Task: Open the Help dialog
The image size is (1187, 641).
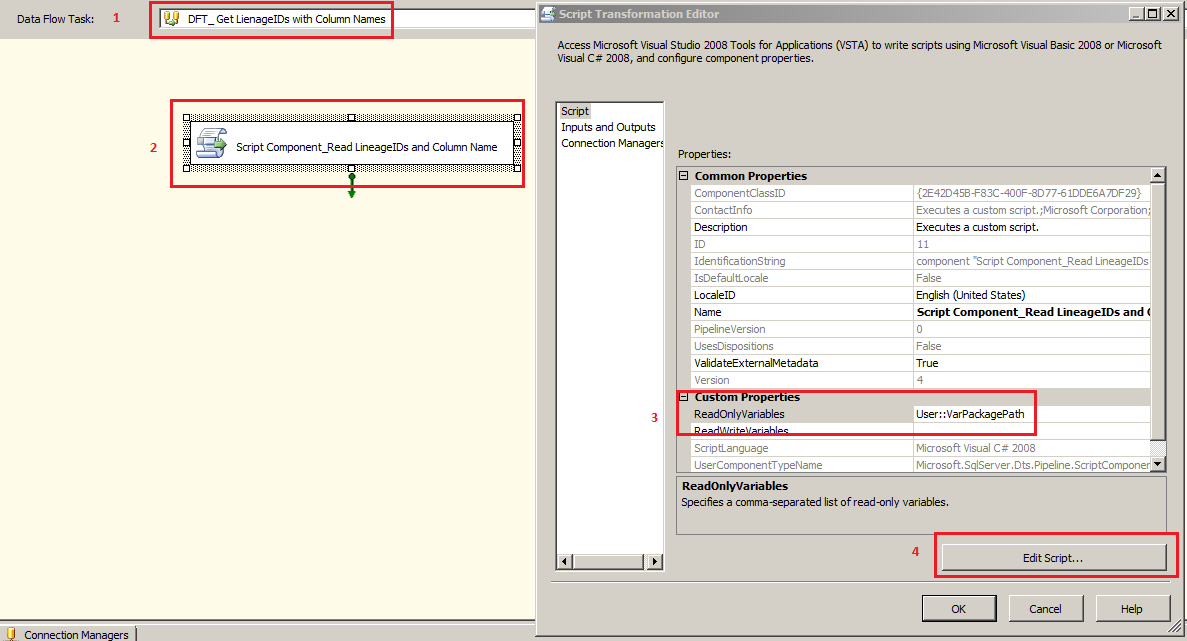Action: pyautogui.click(x=1131, y=608)
